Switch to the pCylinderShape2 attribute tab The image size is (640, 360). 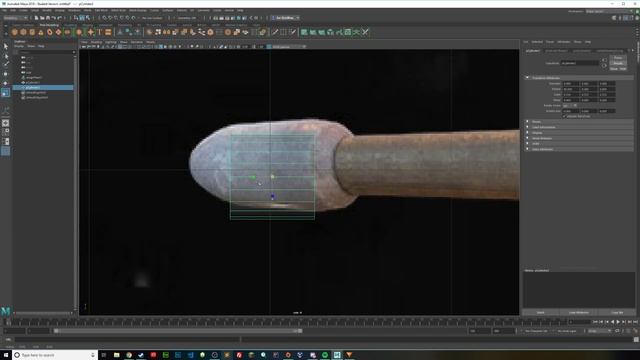point(556,51)
